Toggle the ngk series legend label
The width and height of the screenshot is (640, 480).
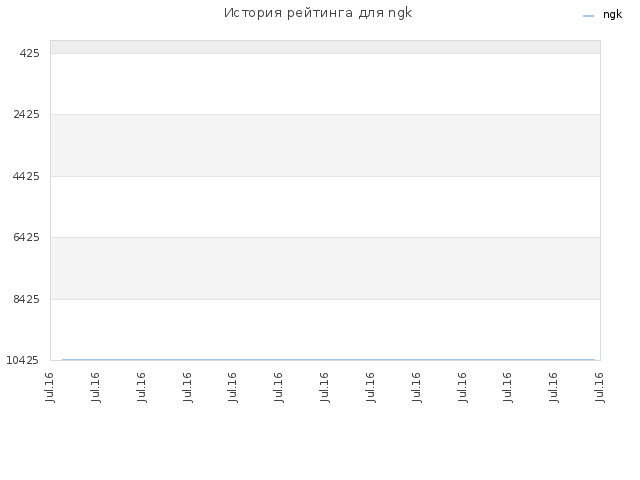(x=612, y=15)
